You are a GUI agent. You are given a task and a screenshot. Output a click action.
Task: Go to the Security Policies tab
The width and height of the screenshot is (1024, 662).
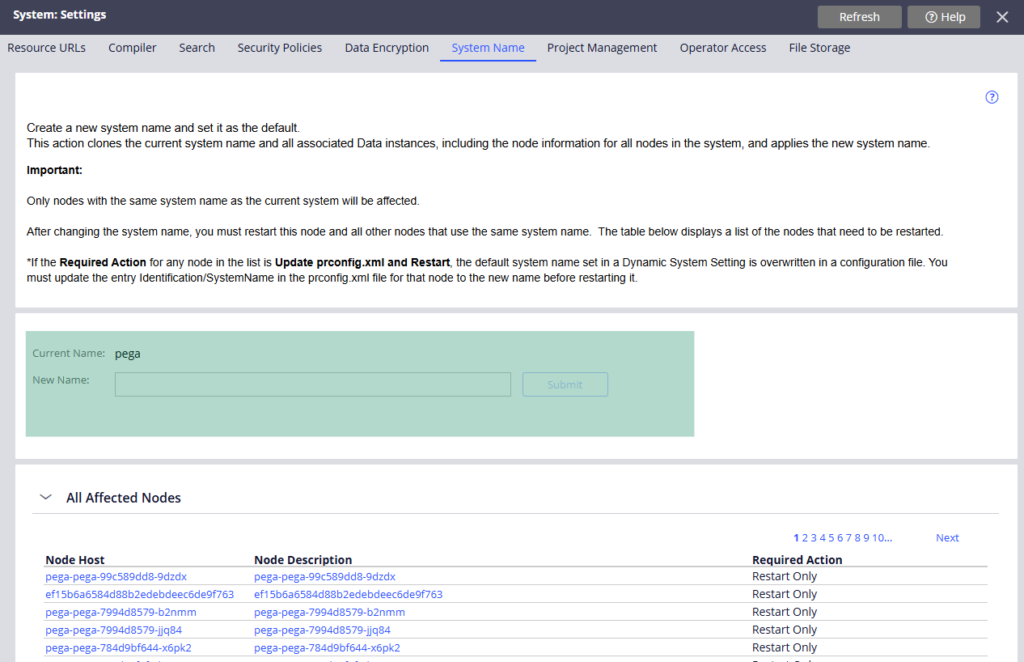280,48
